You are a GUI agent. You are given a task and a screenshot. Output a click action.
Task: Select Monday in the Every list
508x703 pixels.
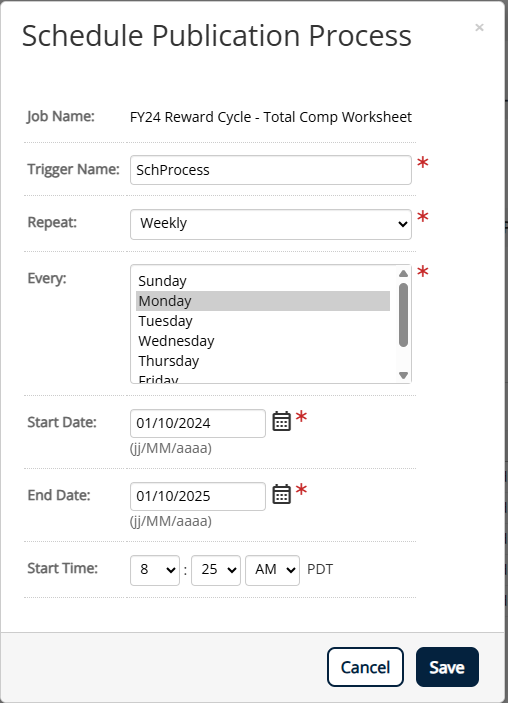coord(263,301)
